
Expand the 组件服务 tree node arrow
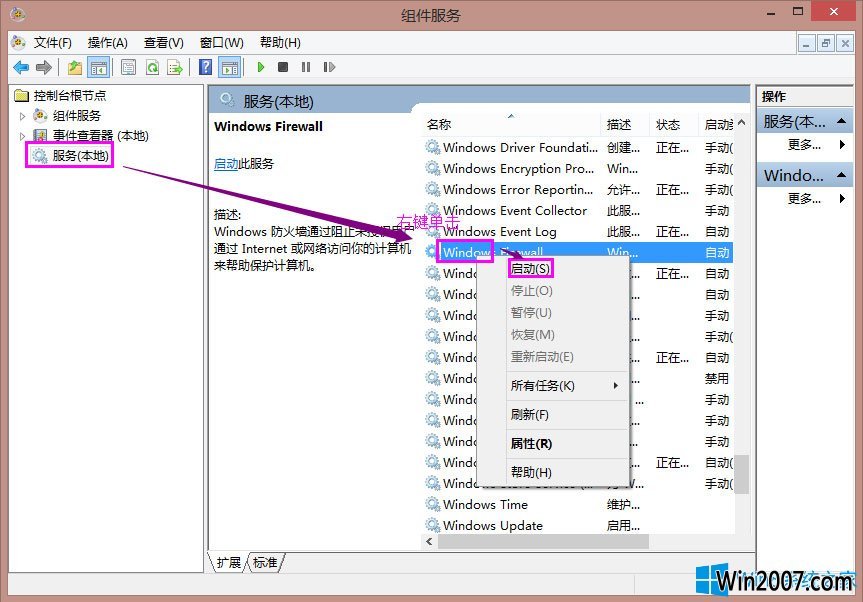click(x=23, y=116)
